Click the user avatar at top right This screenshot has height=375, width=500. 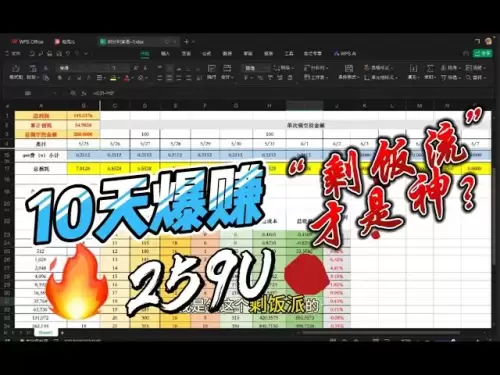[x=489, y=41]
